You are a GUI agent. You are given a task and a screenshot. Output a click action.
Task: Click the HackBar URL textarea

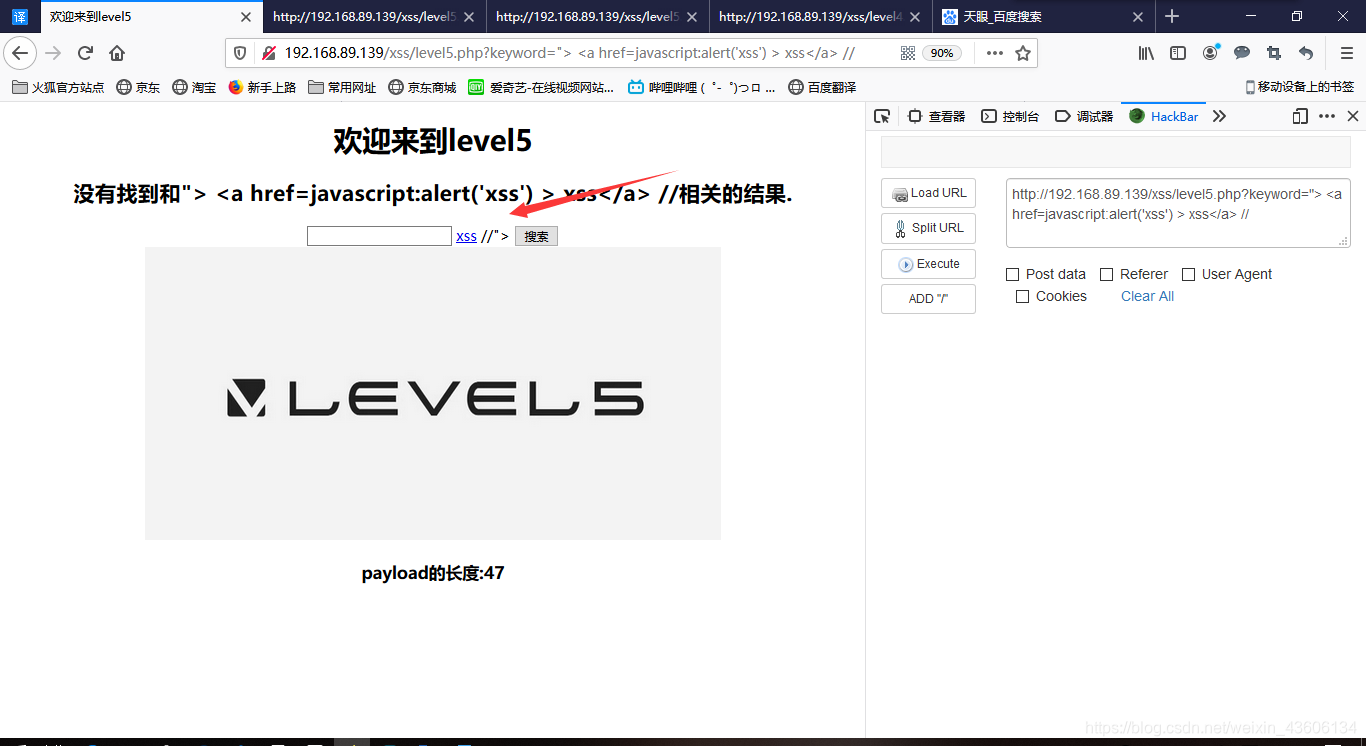(1178, 213)
